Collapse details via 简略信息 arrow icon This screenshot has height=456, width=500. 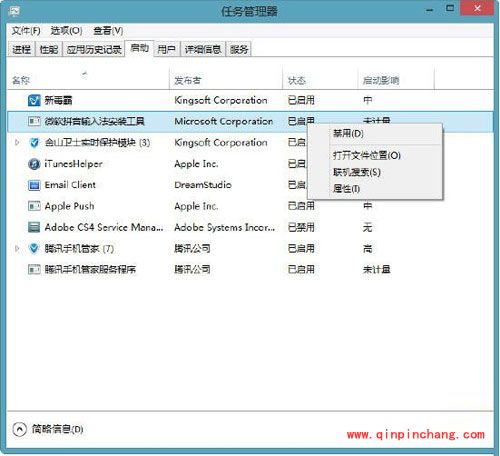[x=19, y=429]
